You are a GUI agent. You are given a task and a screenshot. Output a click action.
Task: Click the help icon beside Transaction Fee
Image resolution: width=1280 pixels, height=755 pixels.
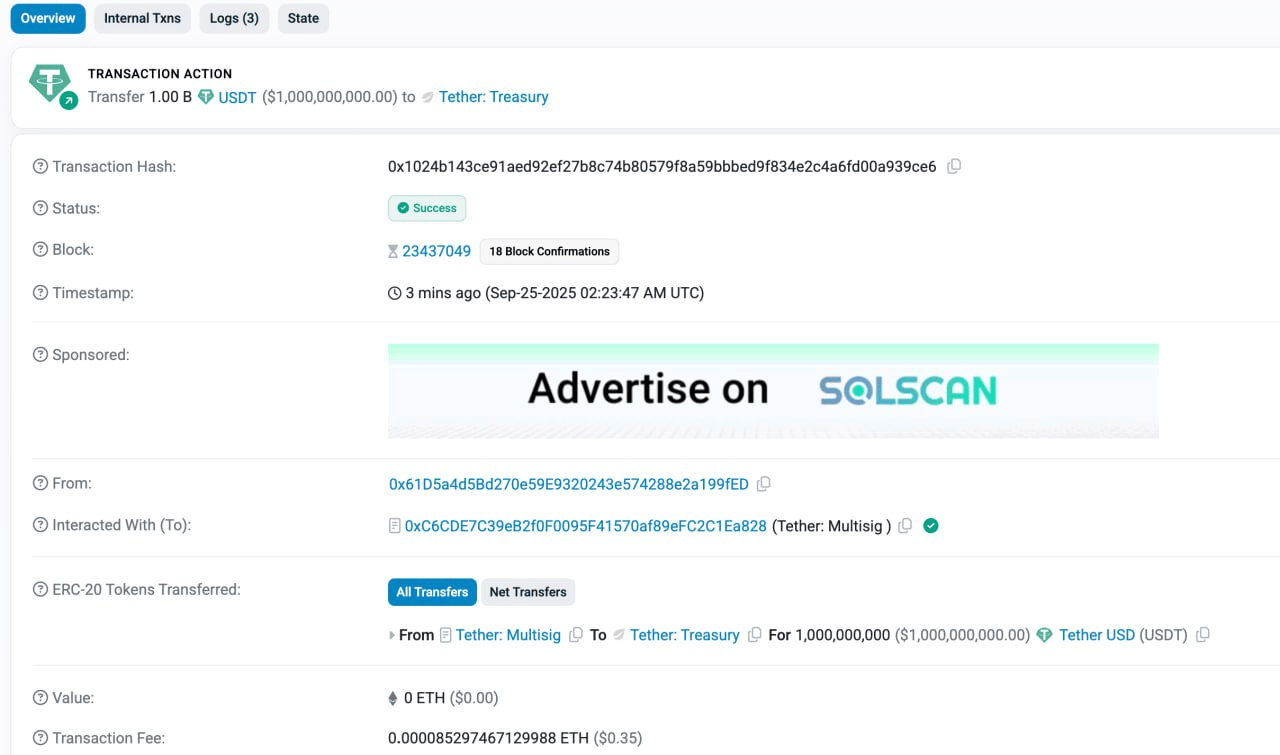[40, 738]
